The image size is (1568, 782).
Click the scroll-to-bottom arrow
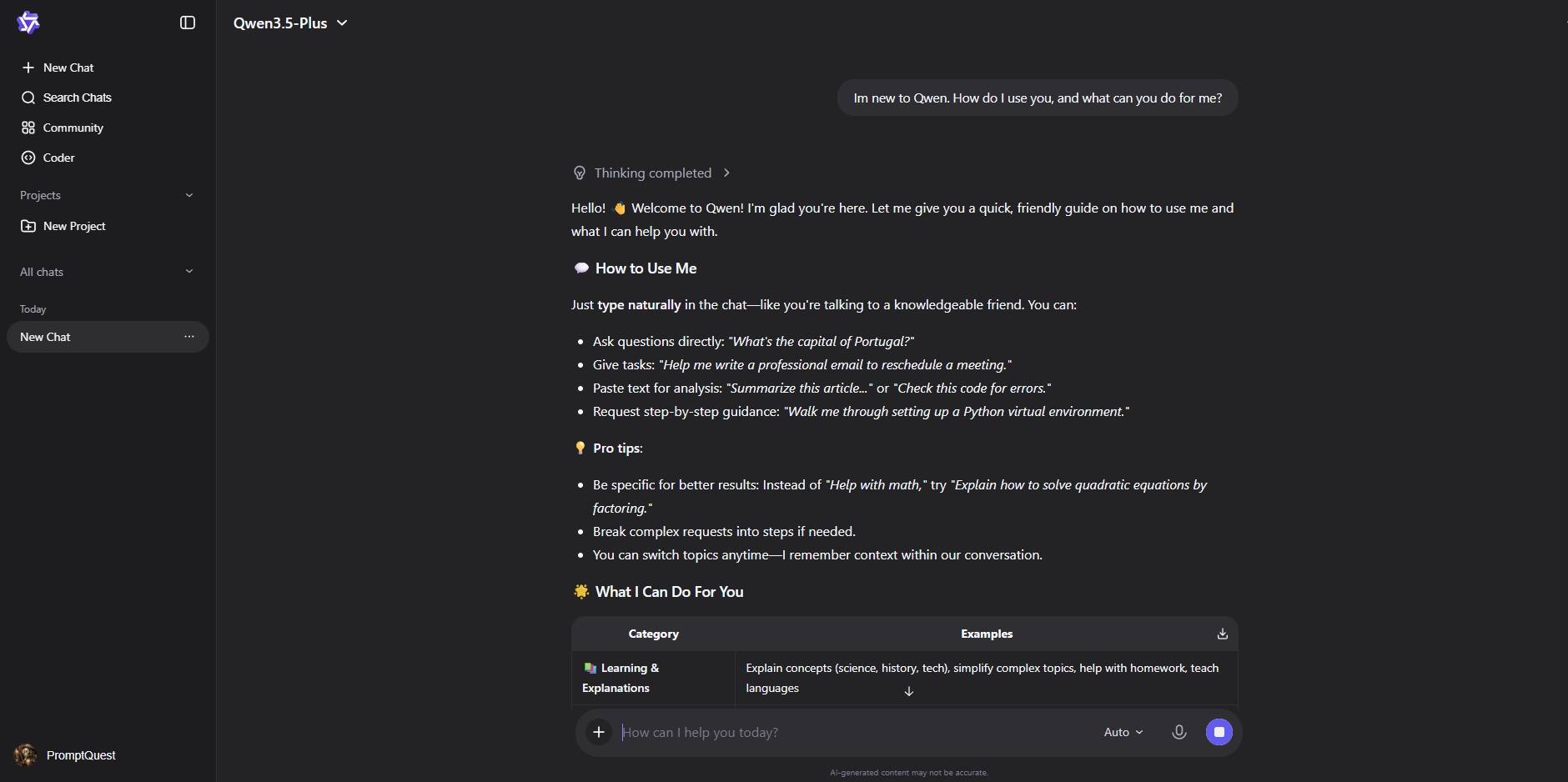point(909,691)
